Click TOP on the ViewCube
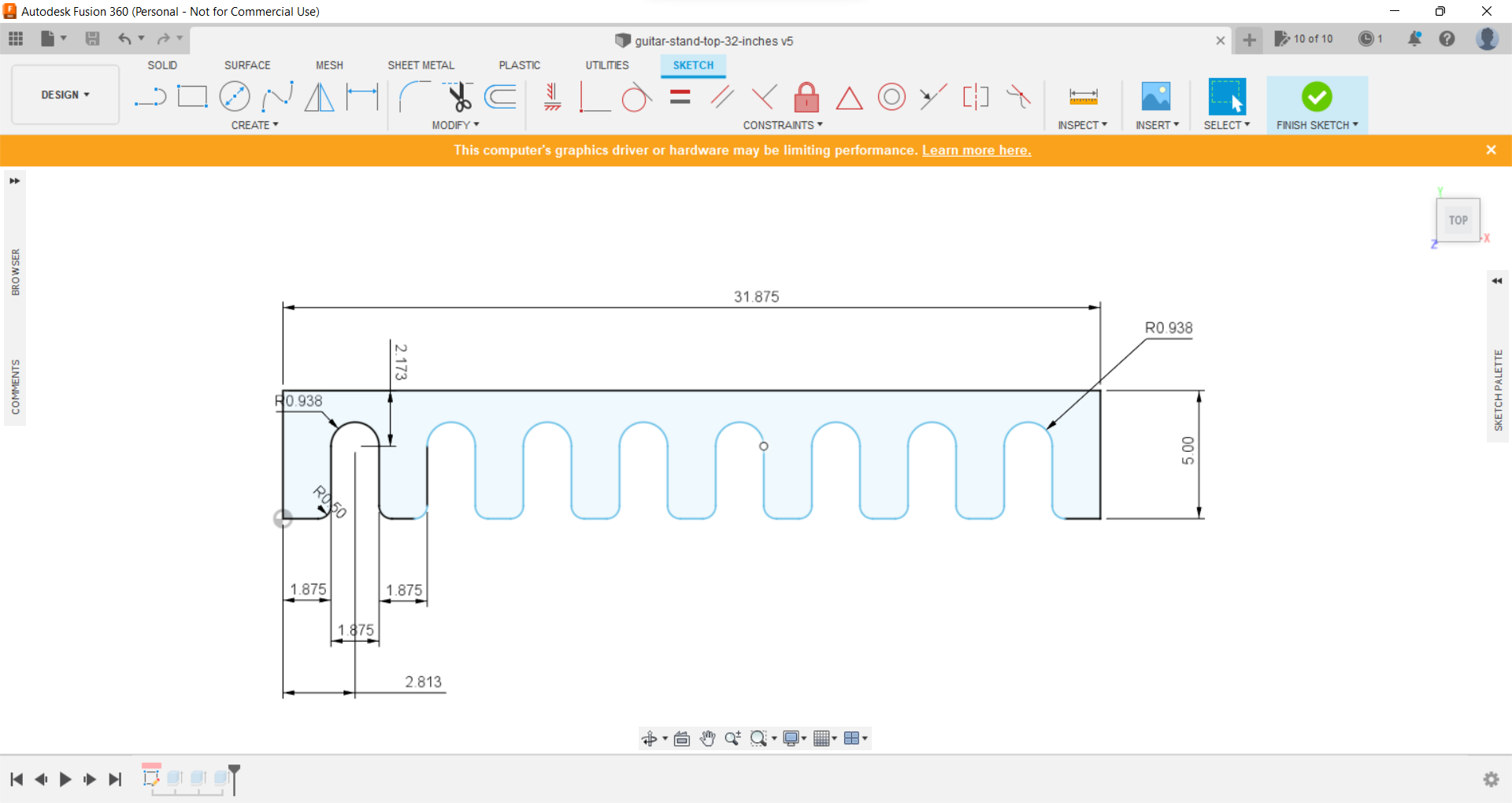 click(x=1458, y=220)
